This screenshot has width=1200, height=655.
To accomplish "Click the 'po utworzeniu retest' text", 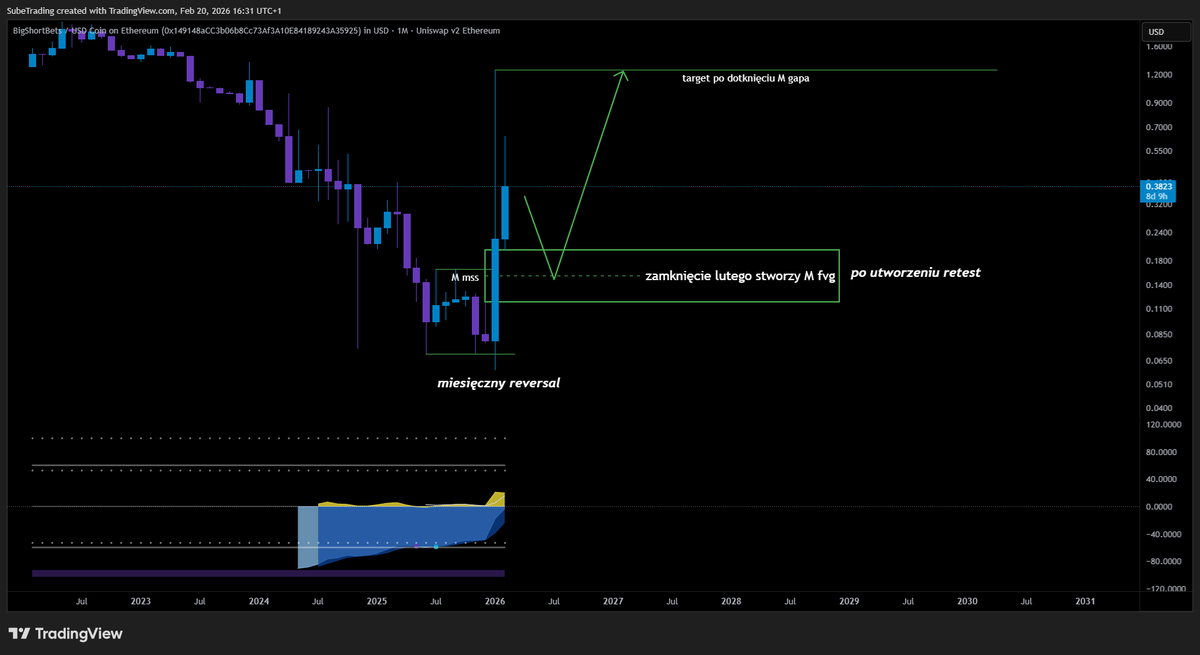I will pos(915,272).
